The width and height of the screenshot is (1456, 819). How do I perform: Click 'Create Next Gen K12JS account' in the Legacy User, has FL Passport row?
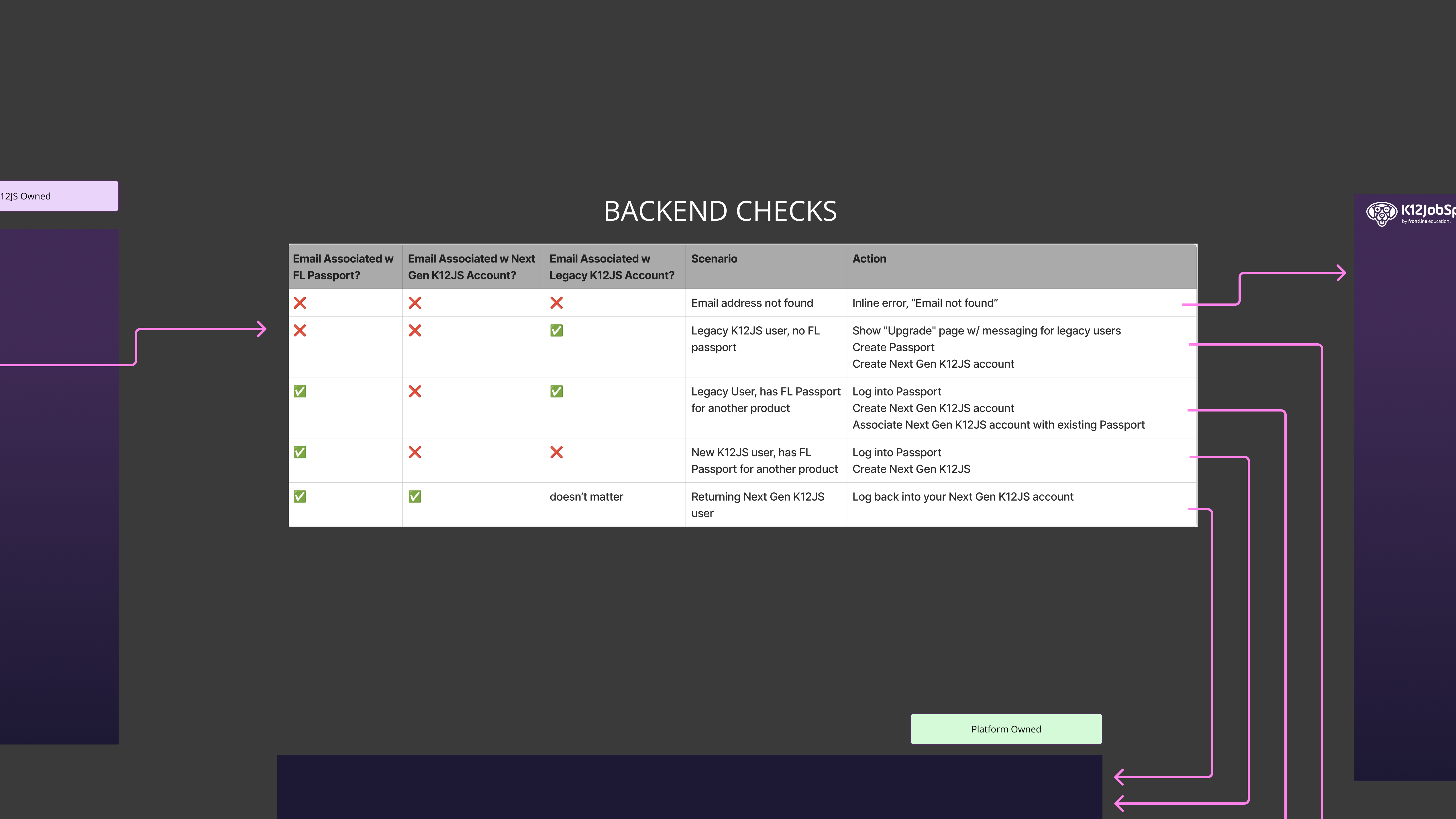(x=933, y=408)
